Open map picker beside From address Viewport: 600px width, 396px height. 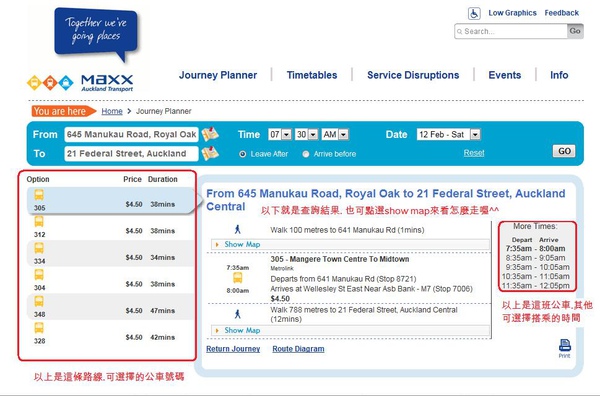210,134
